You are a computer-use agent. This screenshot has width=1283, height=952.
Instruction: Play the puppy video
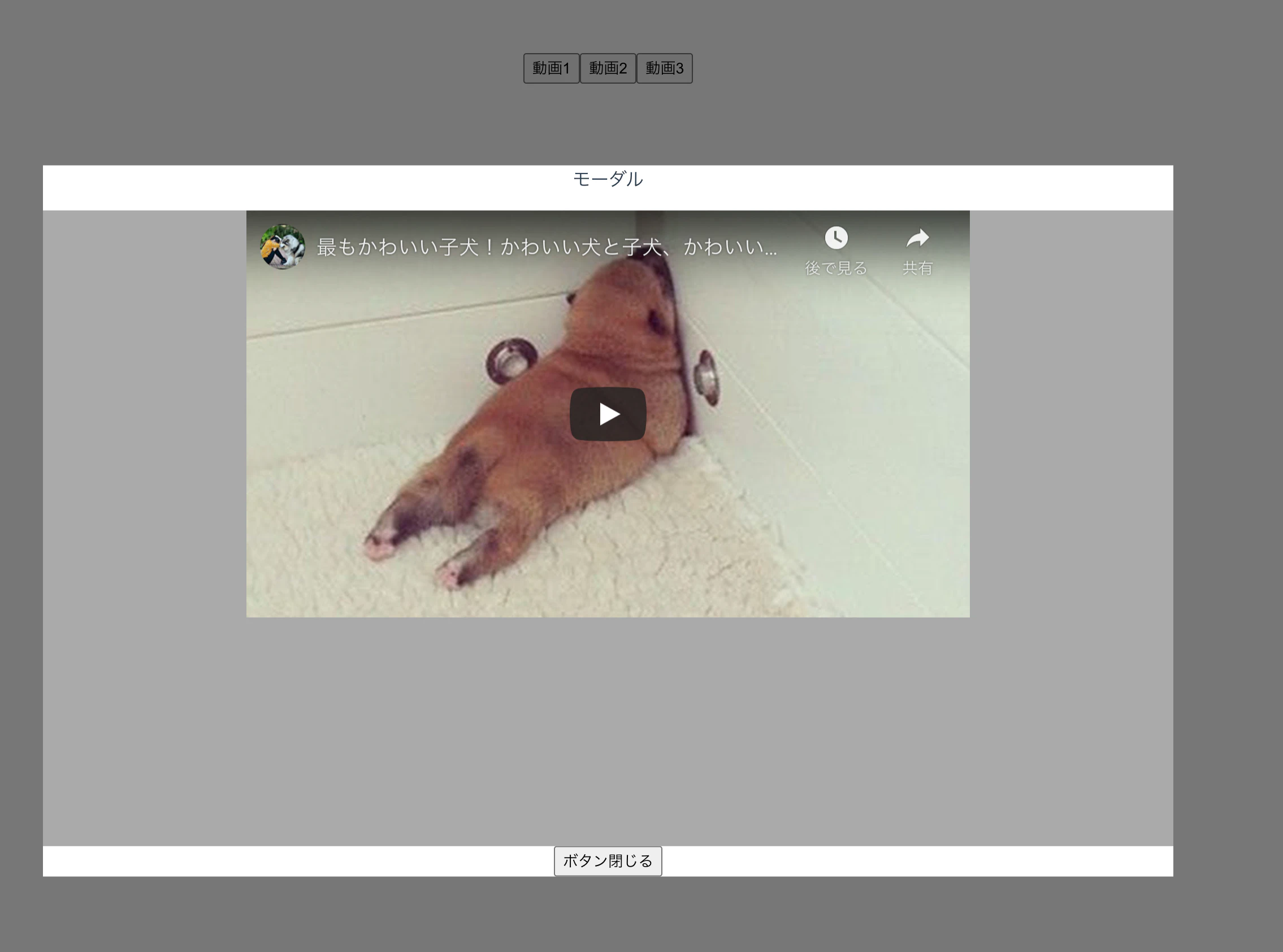[x=608, y=414]
